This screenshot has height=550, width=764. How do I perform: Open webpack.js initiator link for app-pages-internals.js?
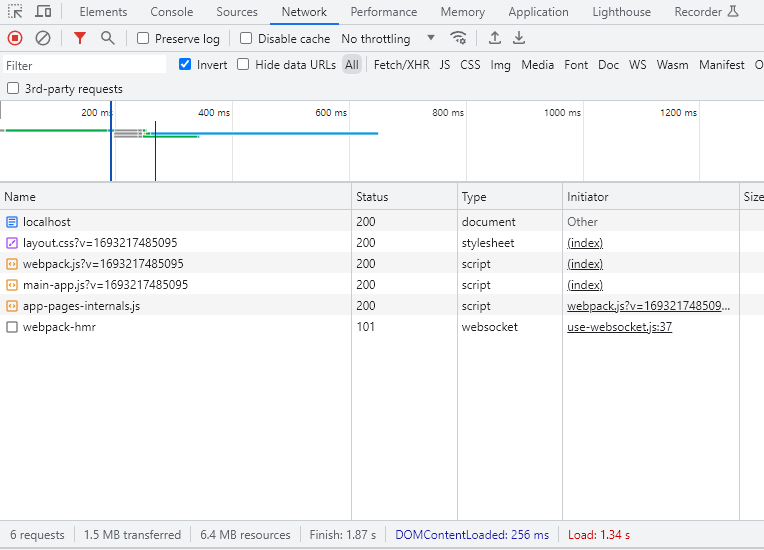click(649, 305)
